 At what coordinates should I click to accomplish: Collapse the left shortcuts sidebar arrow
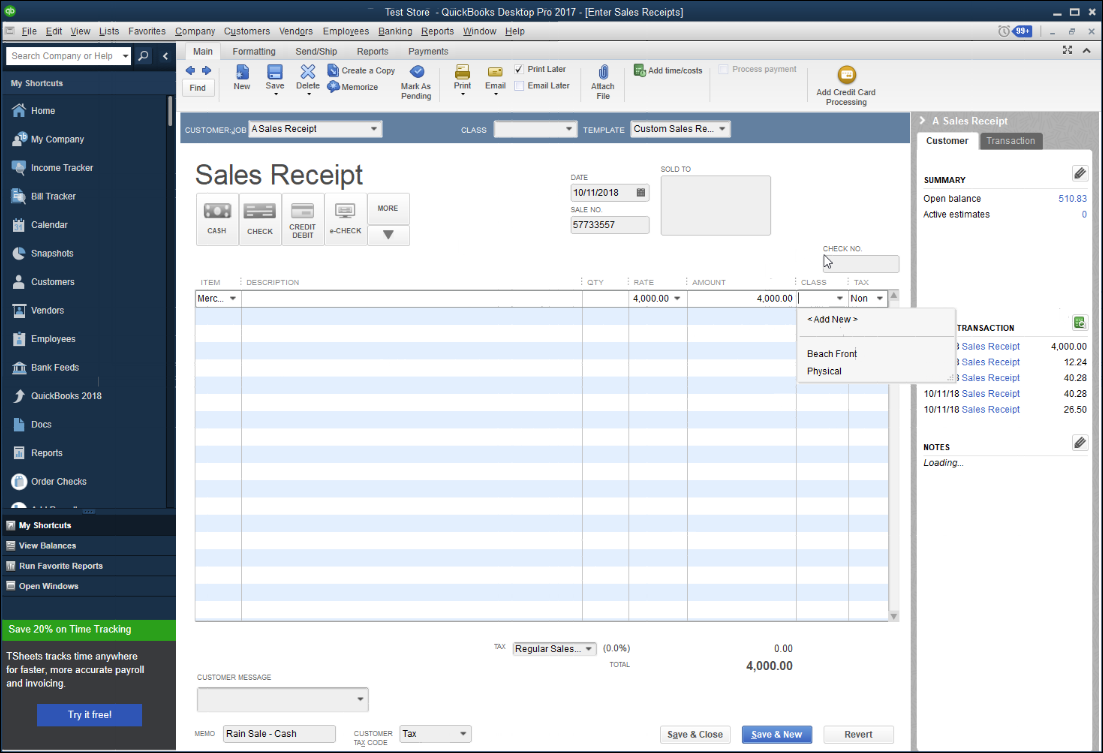[x=165, y=56]
